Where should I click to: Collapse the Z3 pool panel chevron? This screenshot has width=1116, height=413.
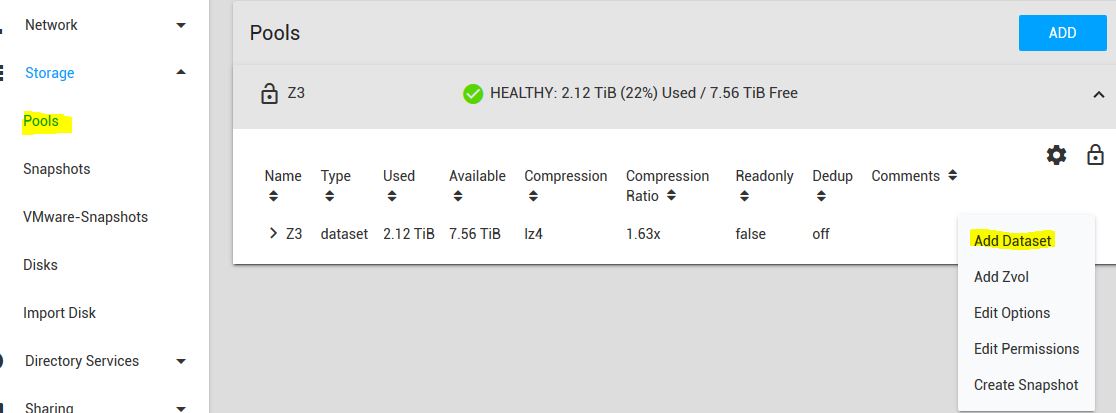click(x=1097, y=94)
